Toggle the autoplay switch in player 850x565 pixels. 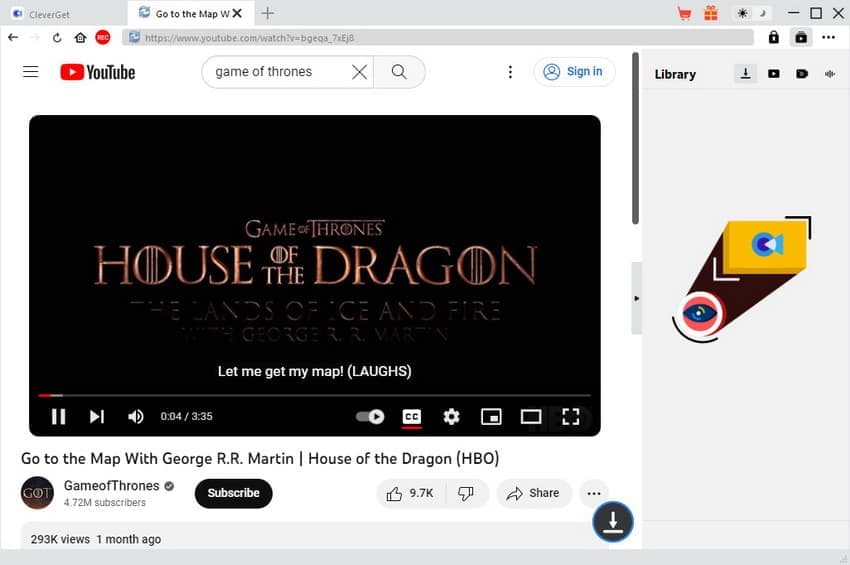tap(370, 416)
